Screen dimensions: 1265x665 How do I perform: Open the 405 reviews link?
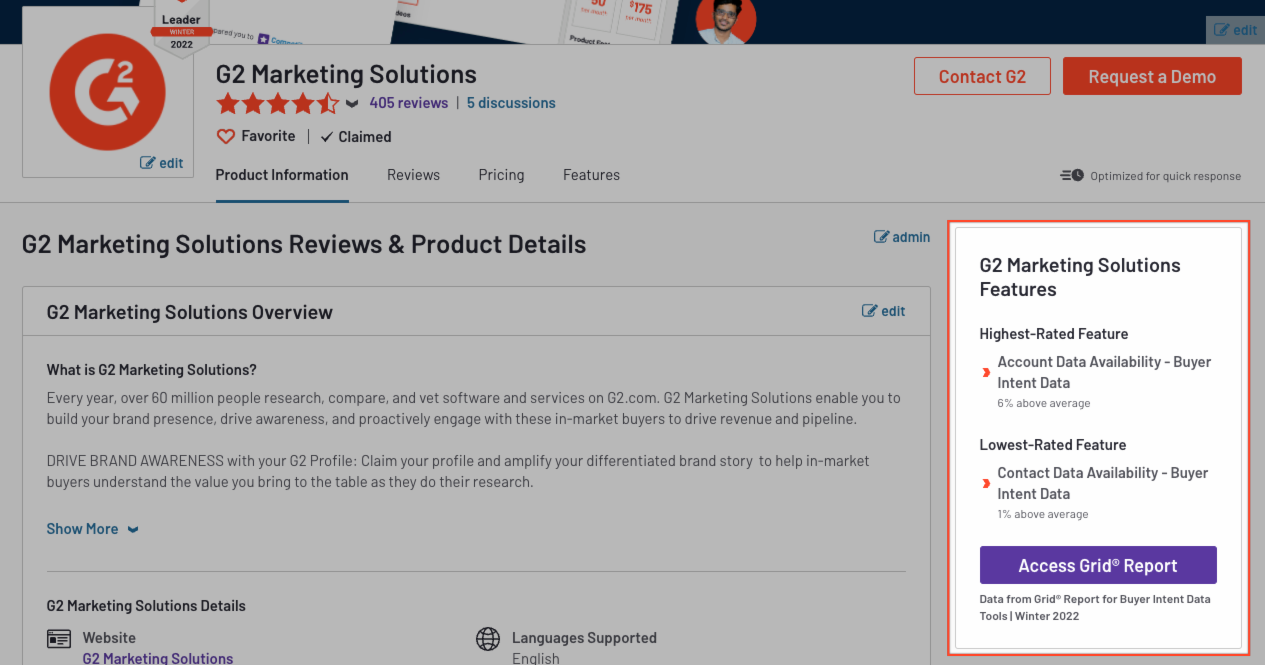pos(408,103)
